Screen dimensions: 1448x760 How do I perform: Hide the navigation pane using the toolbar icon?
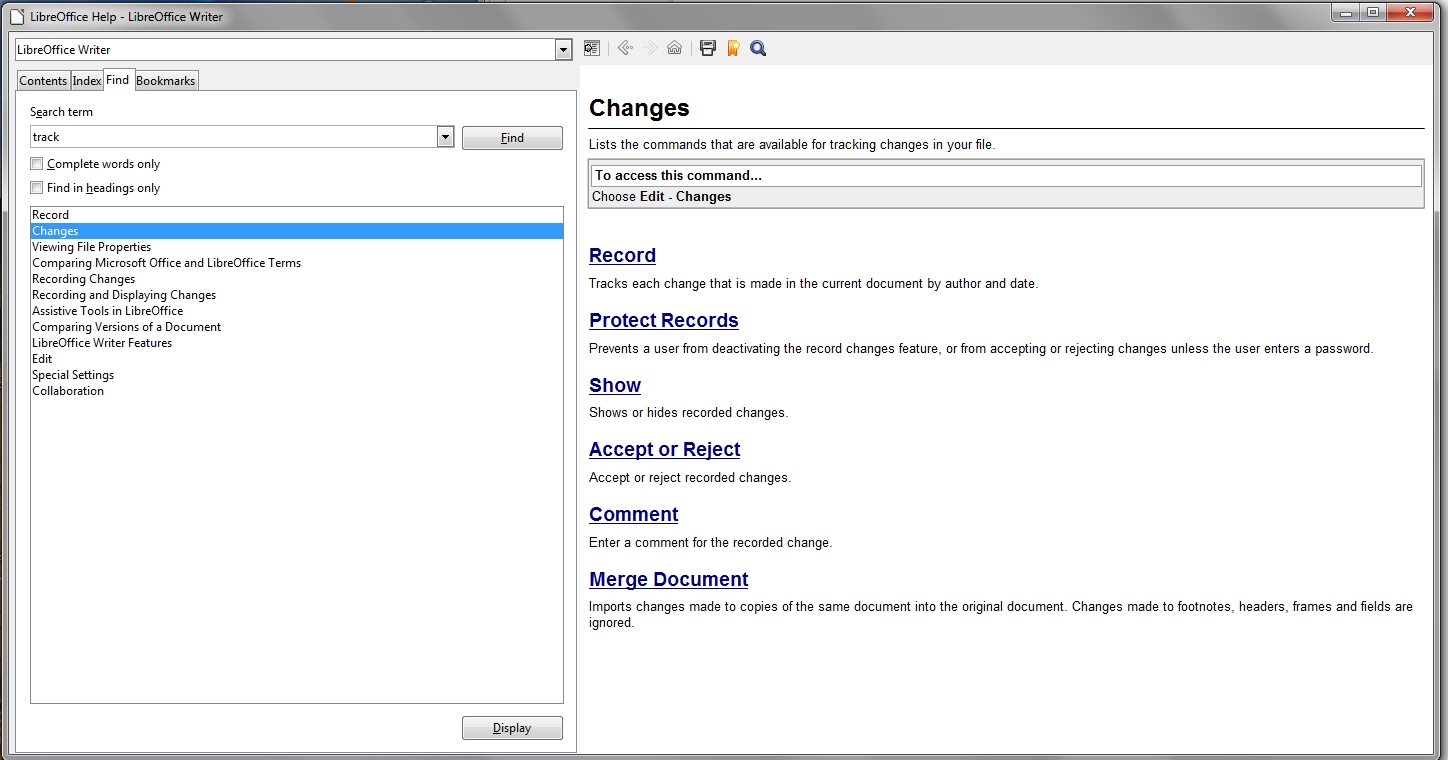click(592, 48)
